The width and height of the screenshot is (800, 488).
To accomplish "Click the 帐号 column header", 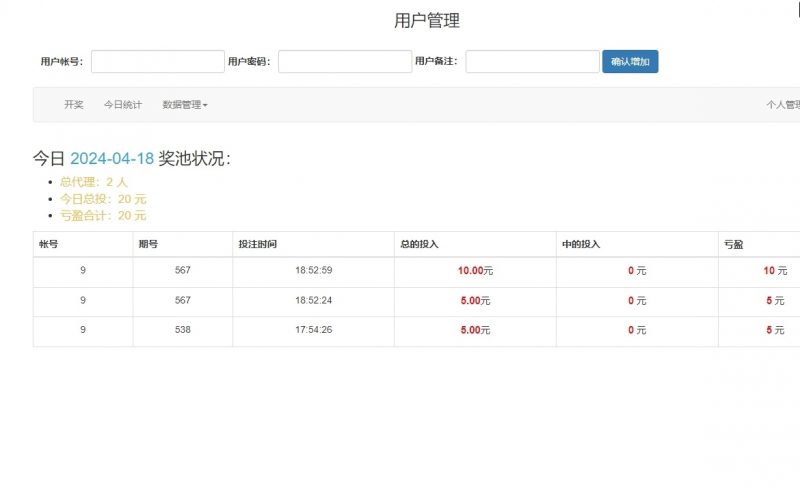I will point(49,244).
